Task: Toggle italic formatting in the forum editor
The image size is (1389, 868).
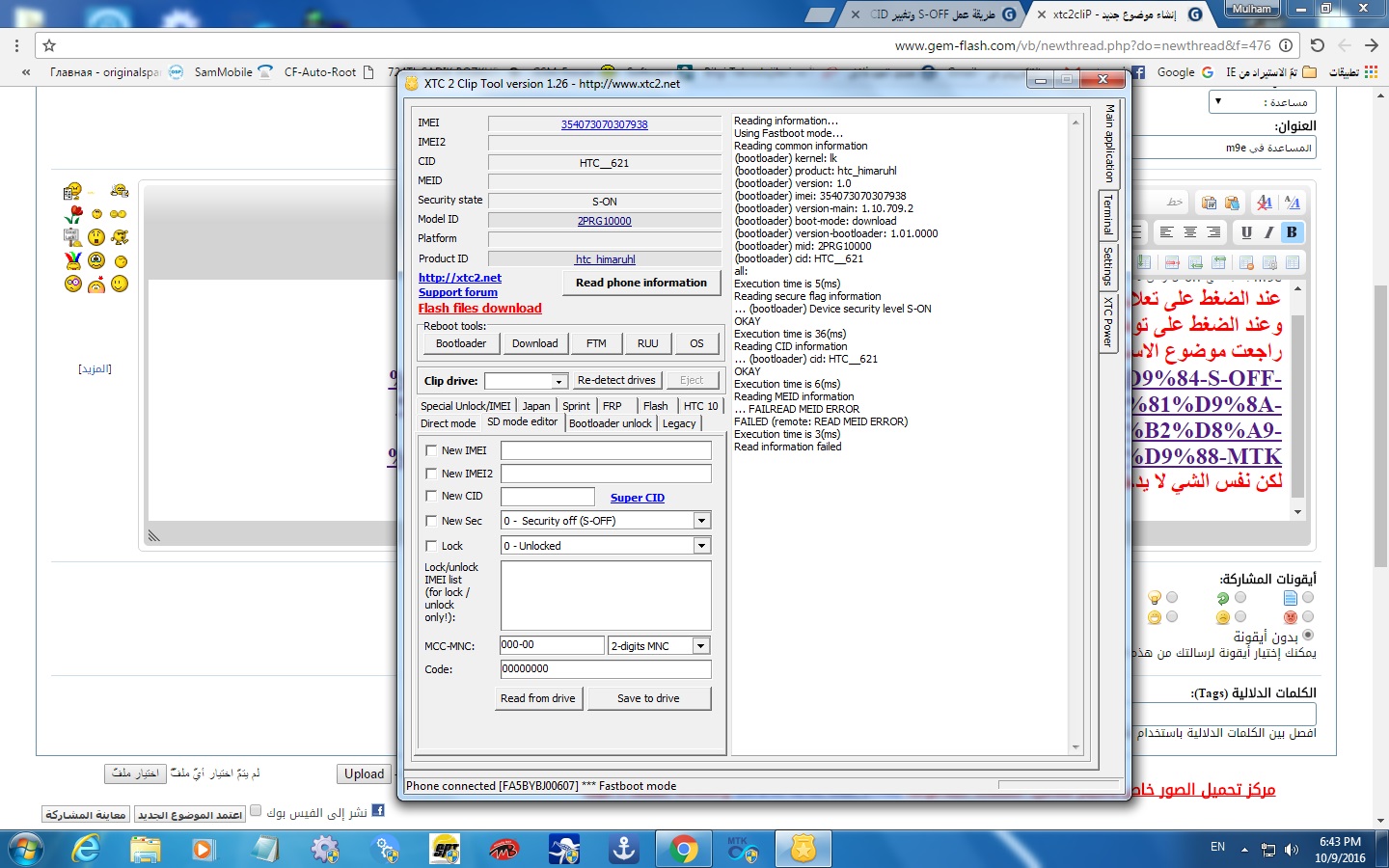Action: [x=1268, y=232]
